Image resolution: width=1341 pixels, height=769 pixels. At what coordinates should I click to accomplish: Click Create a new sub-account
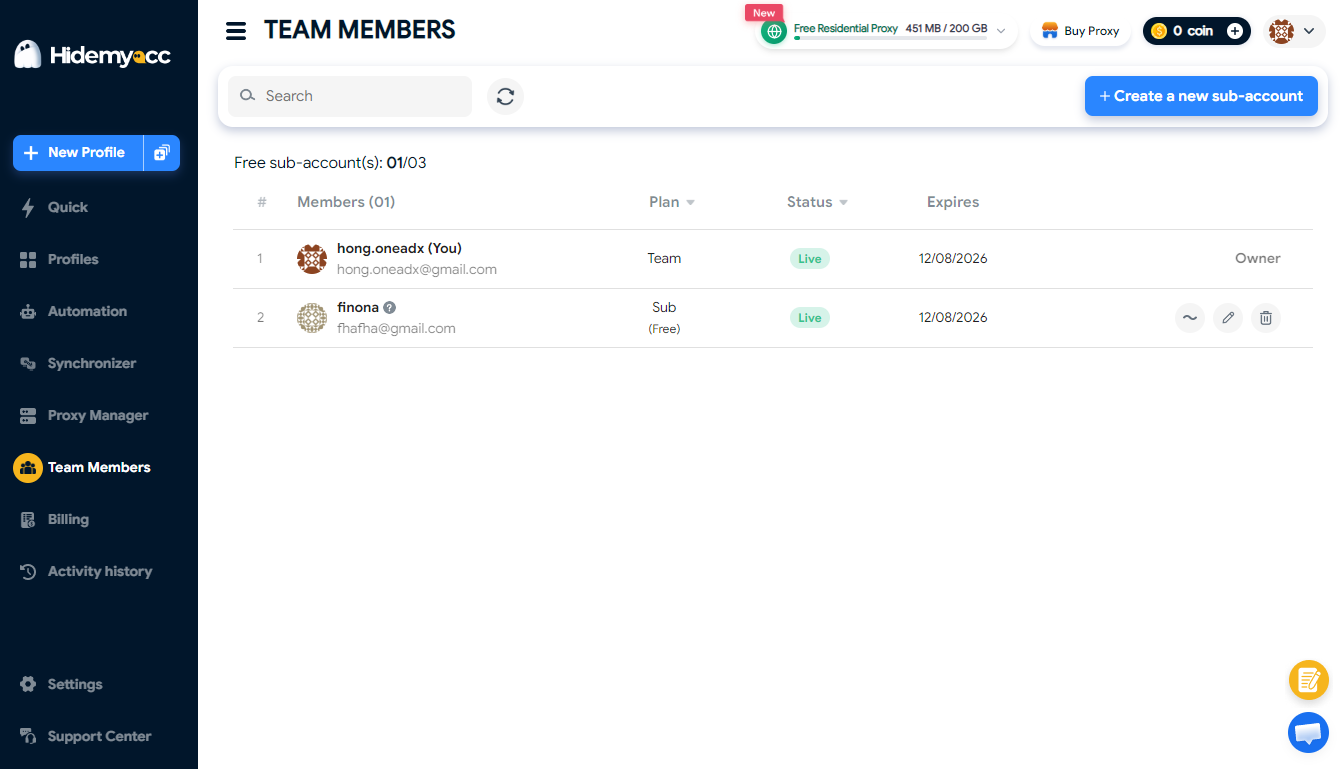coord(1201,96)
